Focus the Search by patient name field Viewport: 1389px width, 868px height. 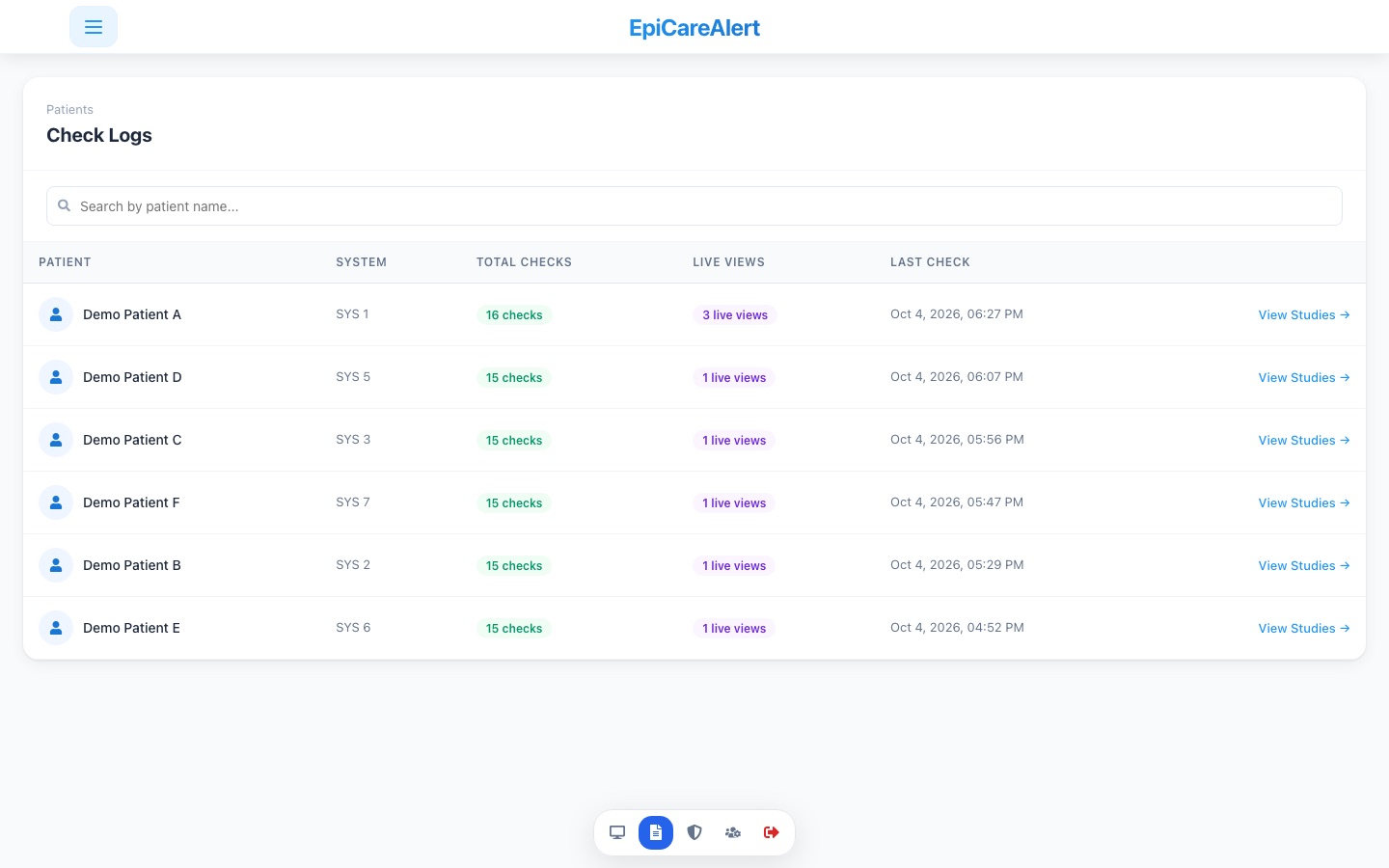694,206
